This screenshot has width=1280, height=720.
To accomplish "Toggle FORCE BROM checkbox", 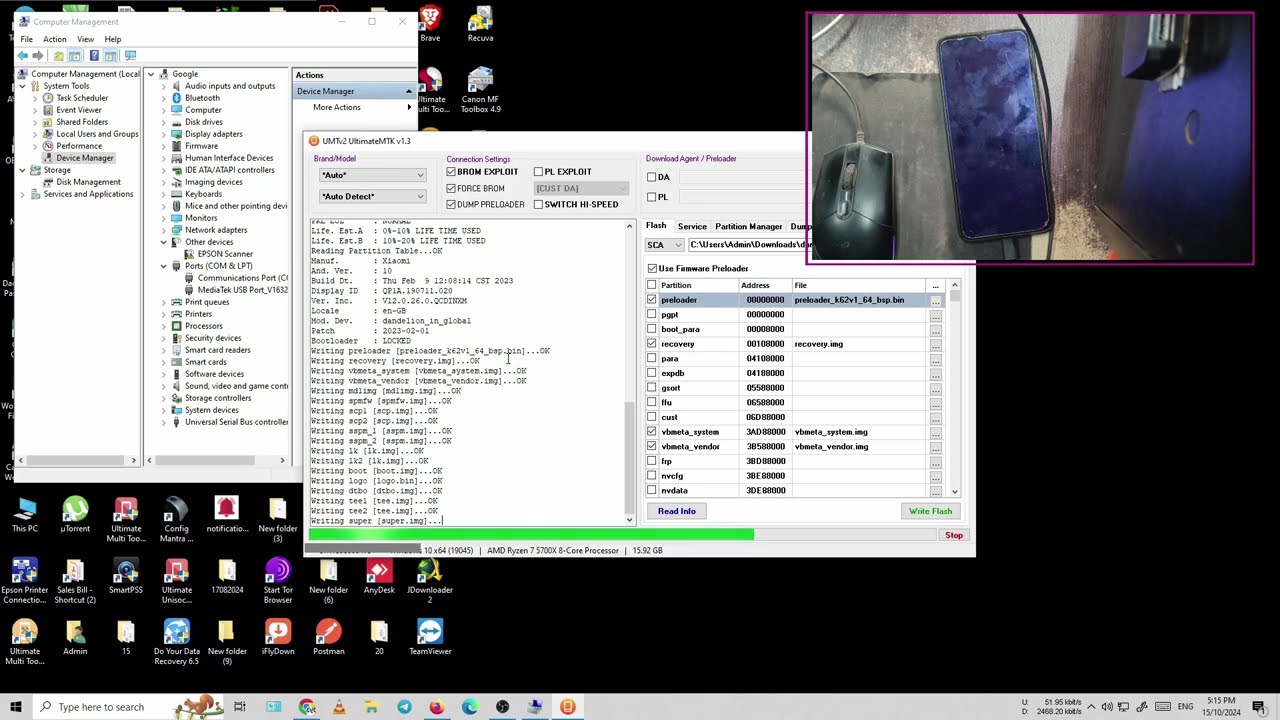I will (451, 188).
